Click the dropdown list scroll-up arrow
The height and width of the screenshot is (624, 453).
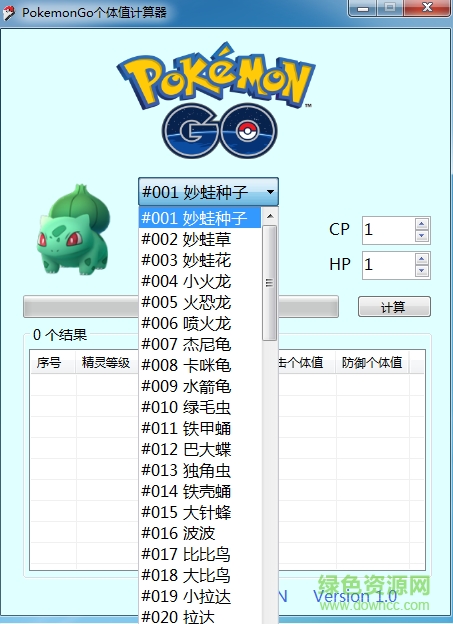click(270, 216)
